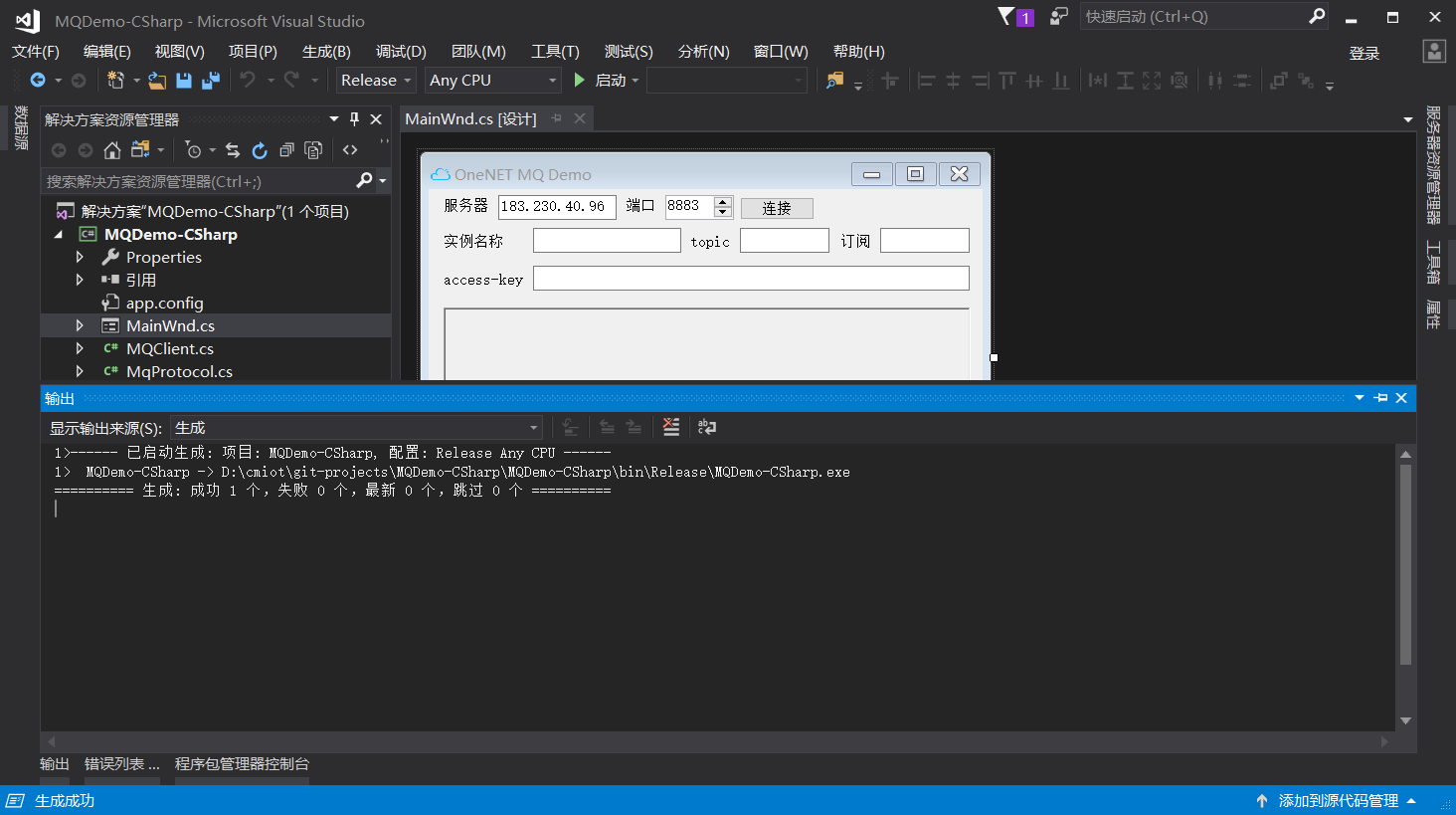Viewport: 1456px width, 815px height.
Task: Click the Save All icon
Action: [x=211, y=81]
